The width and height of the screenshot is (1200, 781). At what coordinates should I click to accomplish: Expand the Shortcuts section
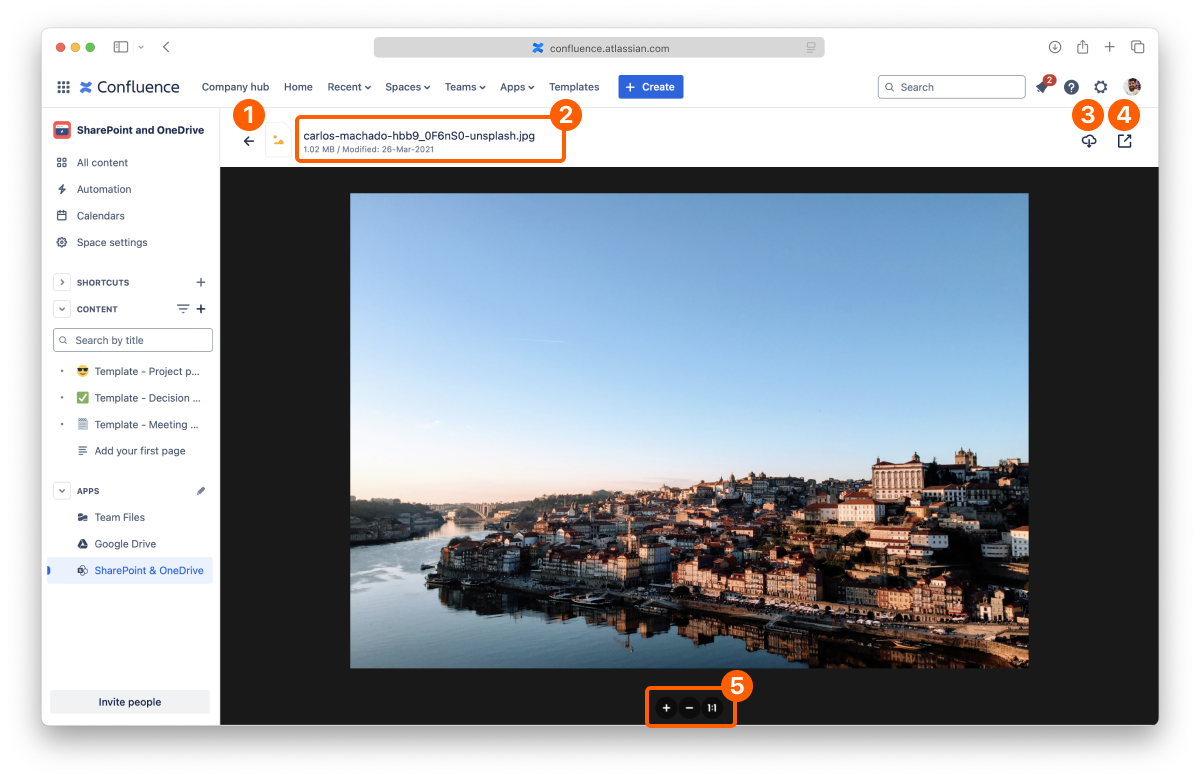[x=61, y=283]
